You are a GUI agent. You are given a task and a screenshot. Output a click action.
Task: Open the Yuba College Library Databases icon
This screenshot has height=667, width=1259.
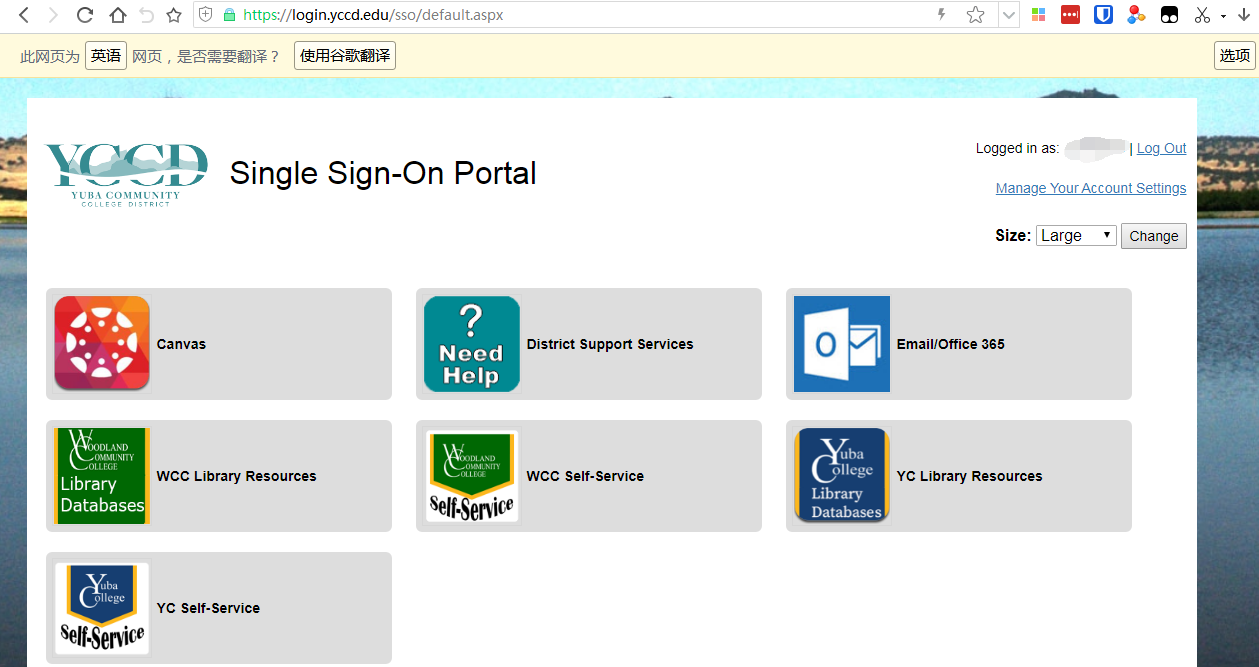842,475
